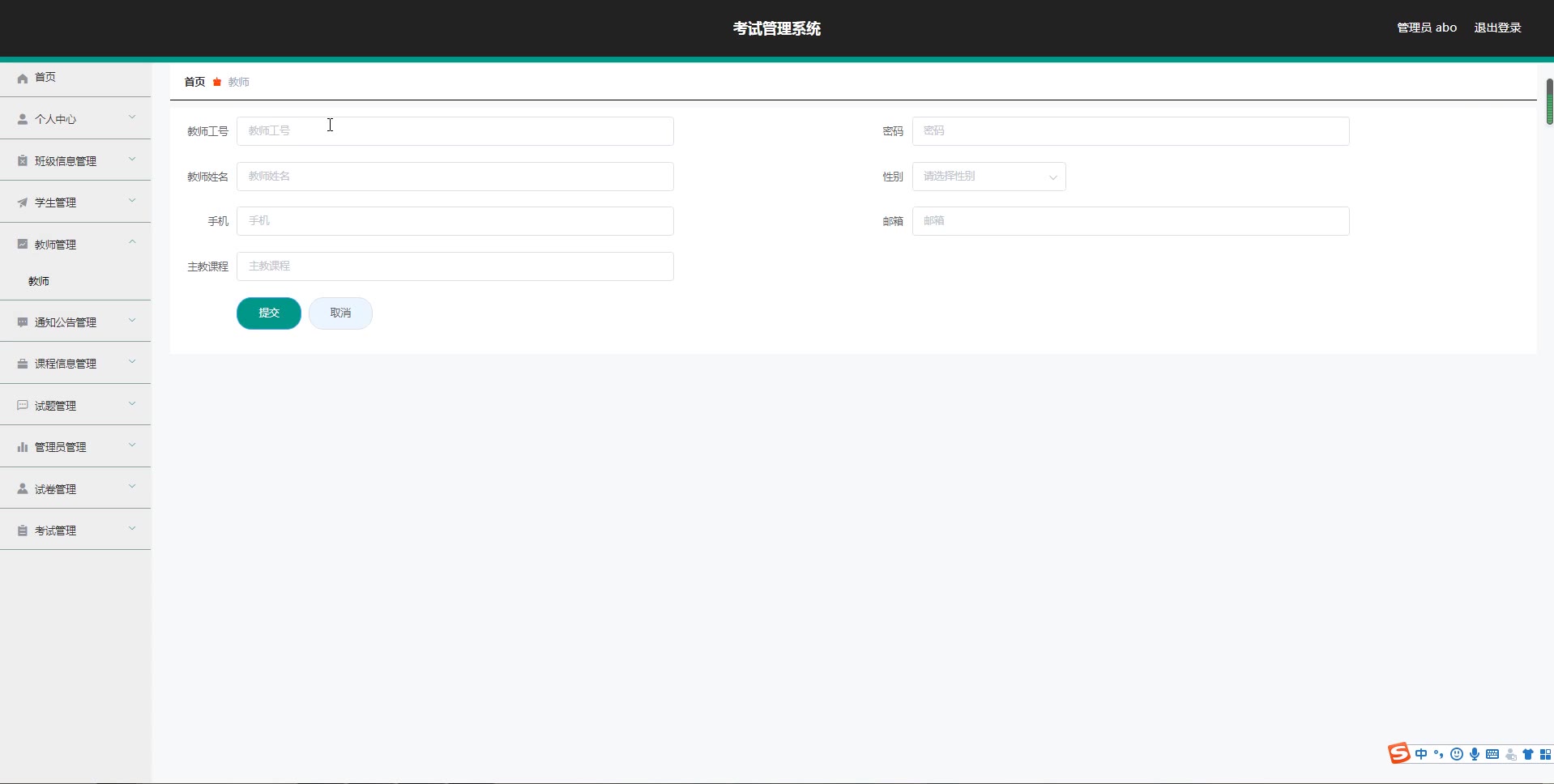Screen dimensions: 1554x784
Task: Click the 管理员 abo account label
Action: click(x=1427, y=28)
